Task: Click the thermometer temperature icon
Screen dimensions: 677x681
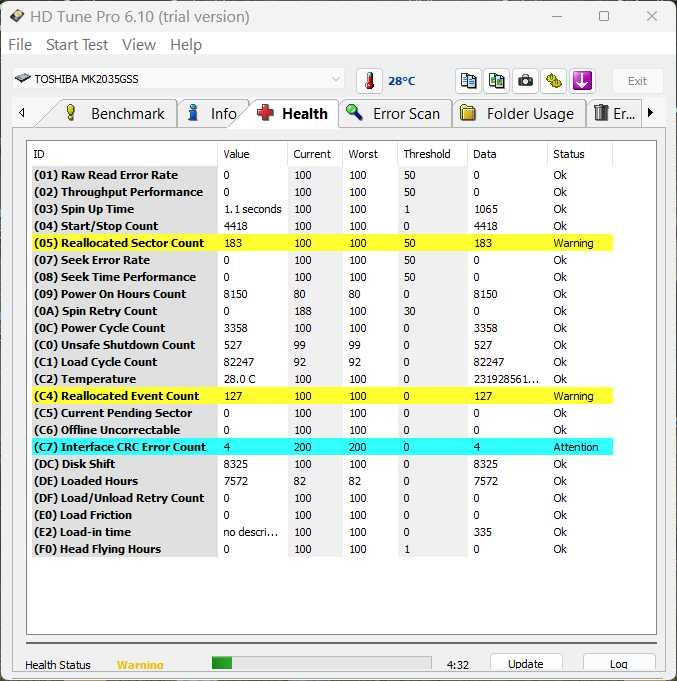Action: [x=369, y=81]
